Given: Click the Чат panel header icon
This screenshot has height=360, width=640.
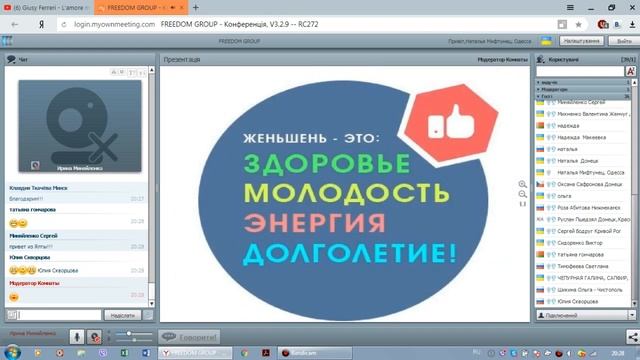Looking at the screenshot, I should (x=11, y=60).
